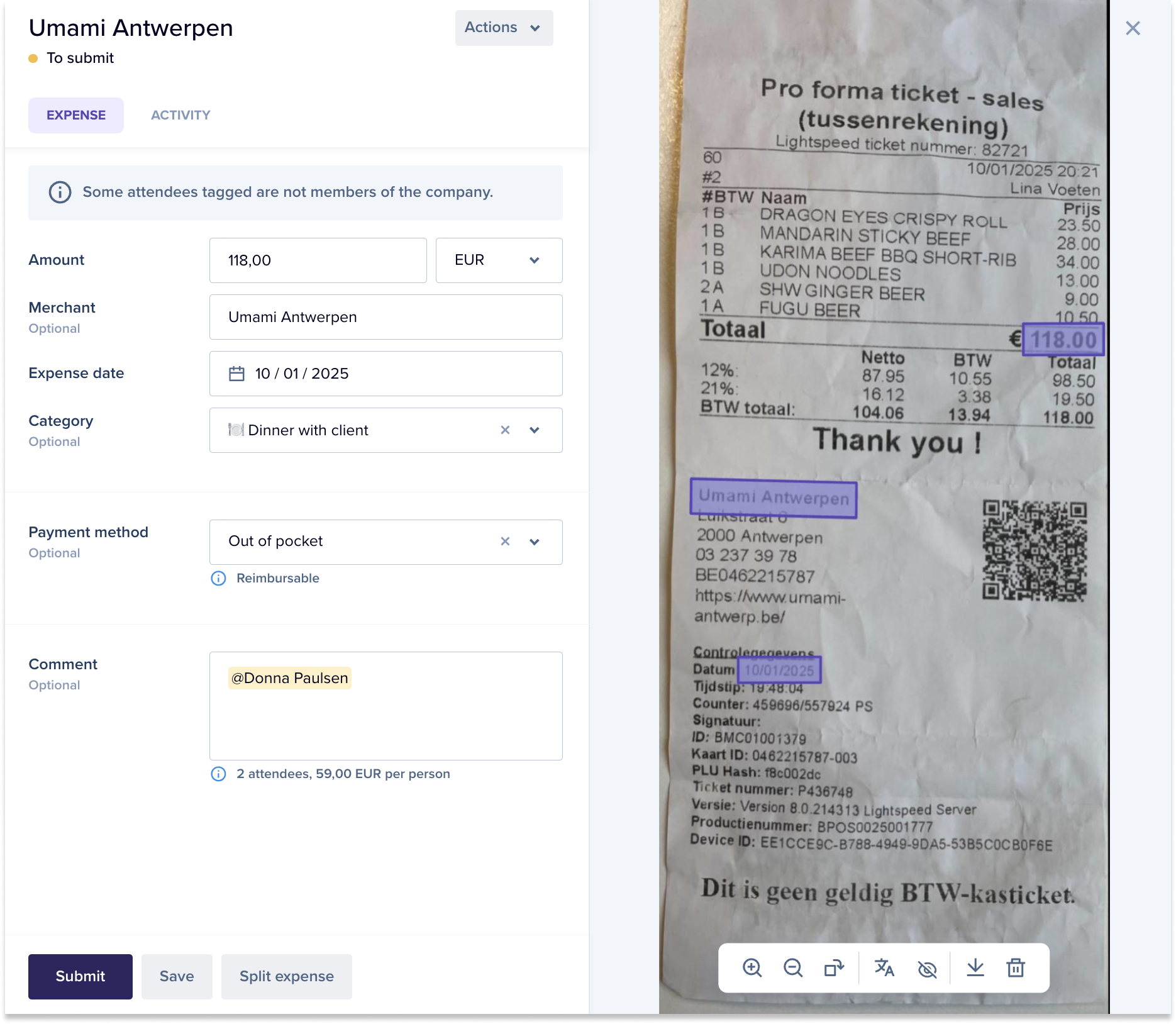Open the Actions dropdown menu
Image resolution: width=1176 pixels, height=1024 pixels.
point(504,28)
